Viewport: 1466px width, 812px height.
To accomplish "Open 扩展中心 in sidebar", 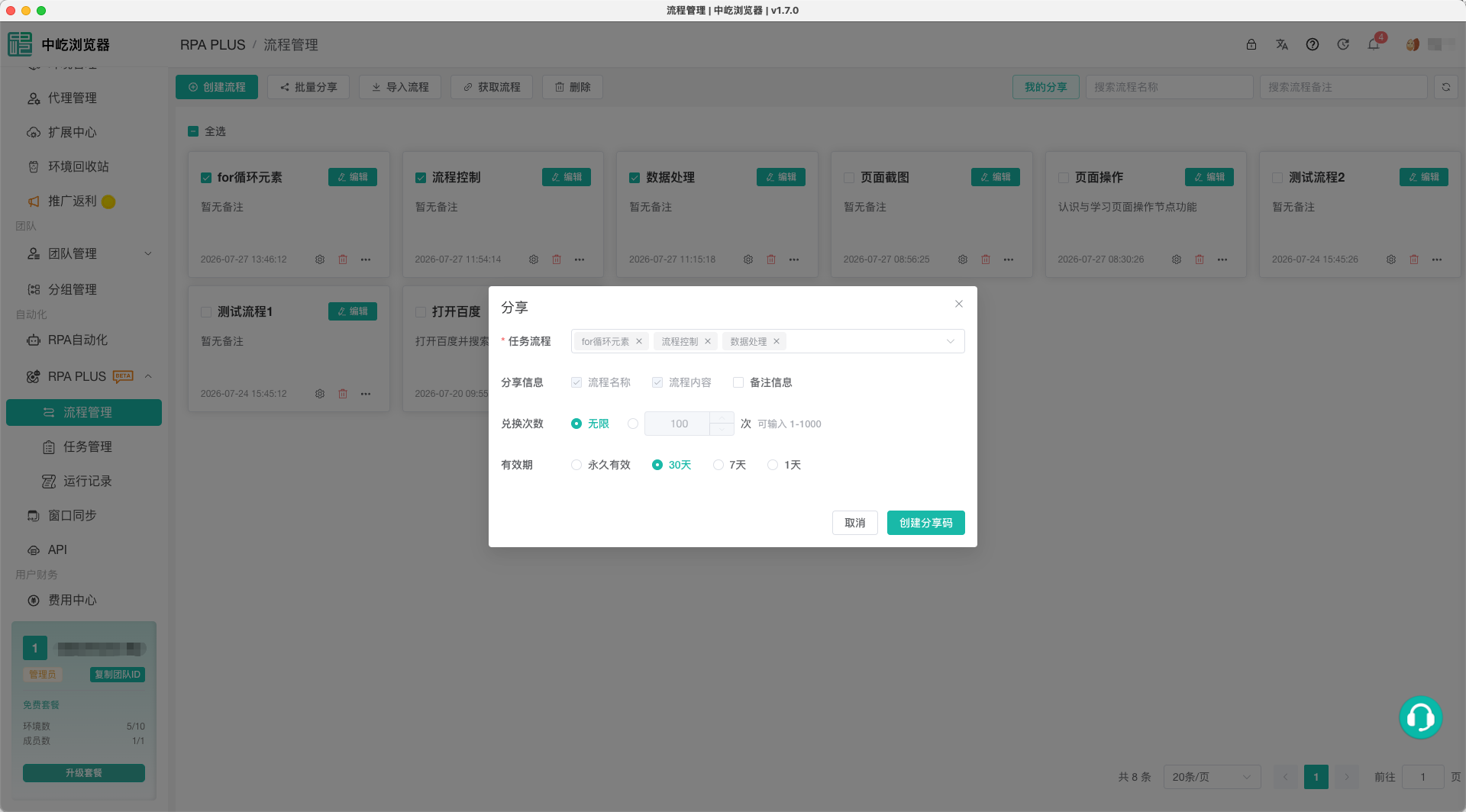I will pyautogui.click(x=73, y=132).
